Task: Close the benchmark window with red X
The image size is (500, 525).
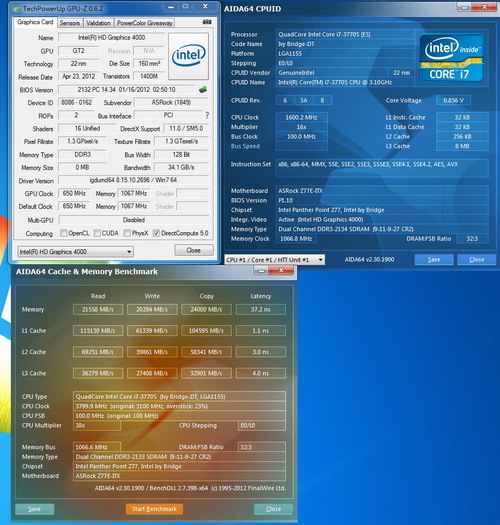Action: 281,270
